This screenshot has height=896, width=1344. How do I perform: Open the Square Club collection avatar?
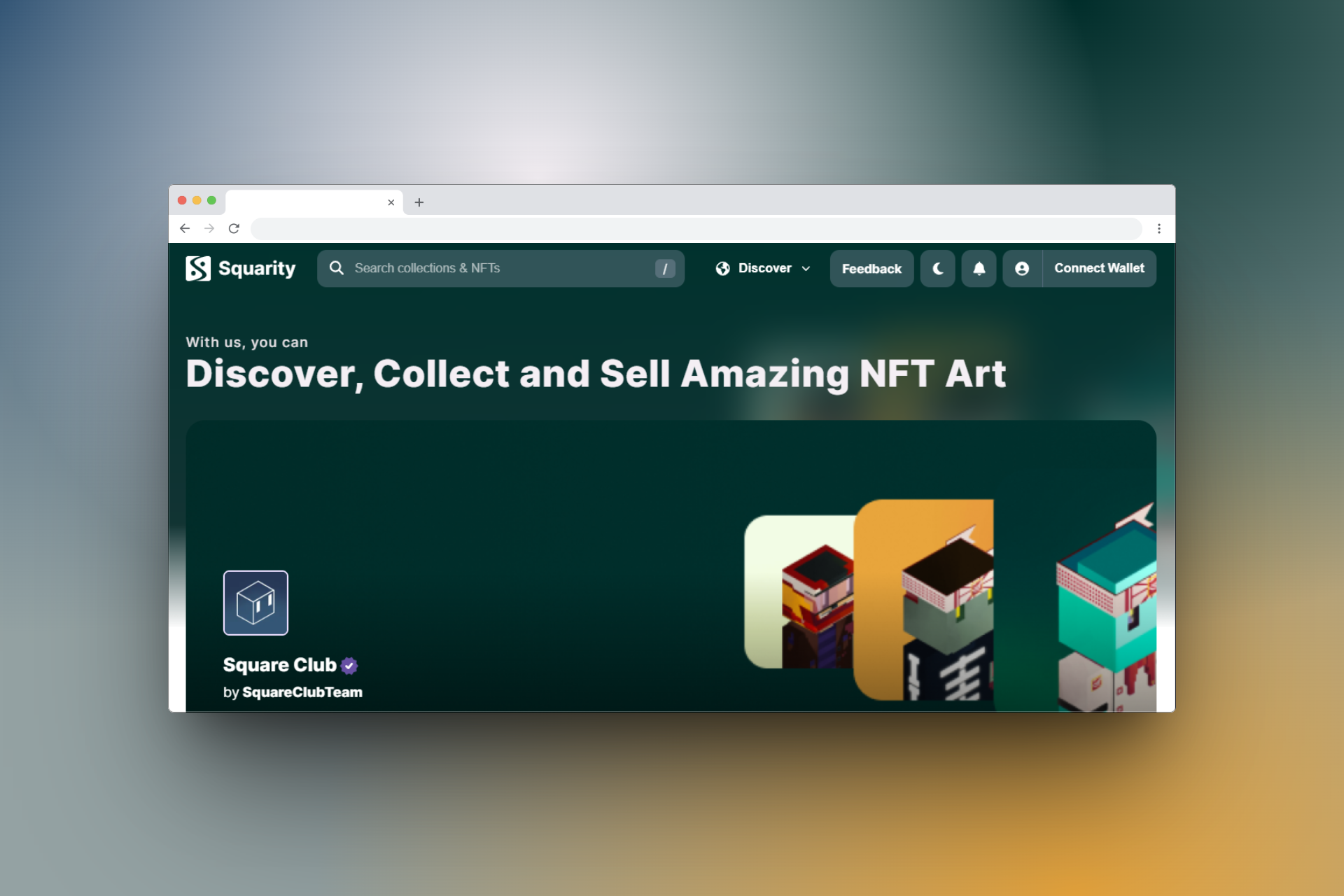[x=255, y=603]
